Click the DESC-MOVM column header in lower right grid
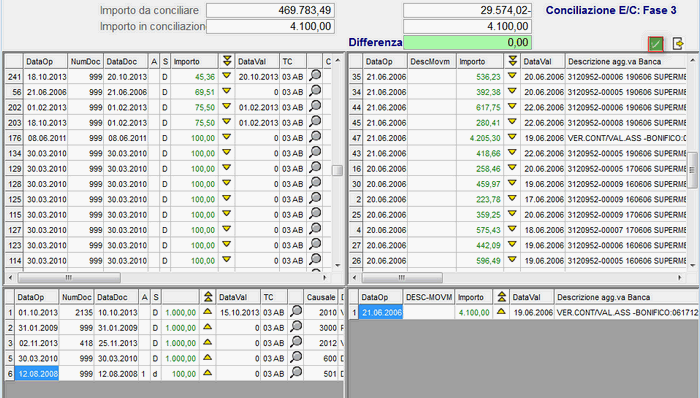This screenshot has height=398, width=700. (429, 297)
